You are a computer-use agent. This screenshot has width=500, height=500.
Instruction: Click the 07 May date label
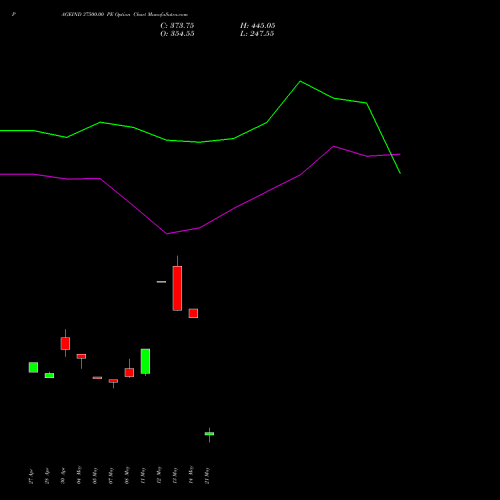pos(111,475)
